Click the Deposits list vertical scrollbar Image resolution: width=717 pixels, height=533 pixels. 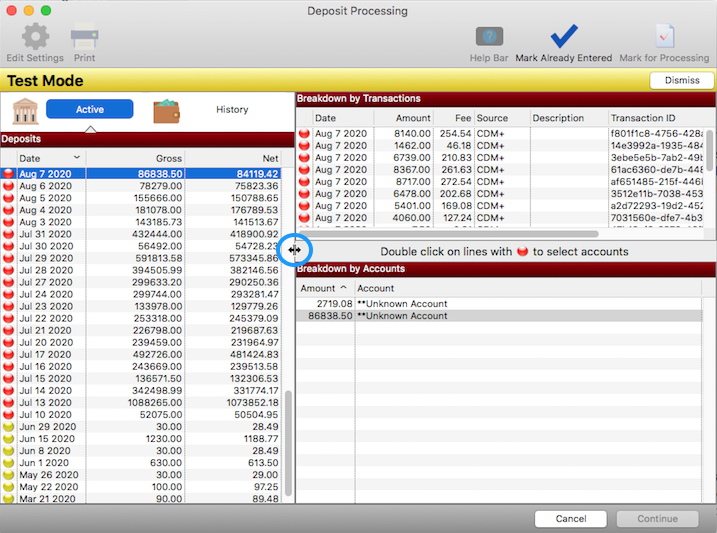pos(289,440)
